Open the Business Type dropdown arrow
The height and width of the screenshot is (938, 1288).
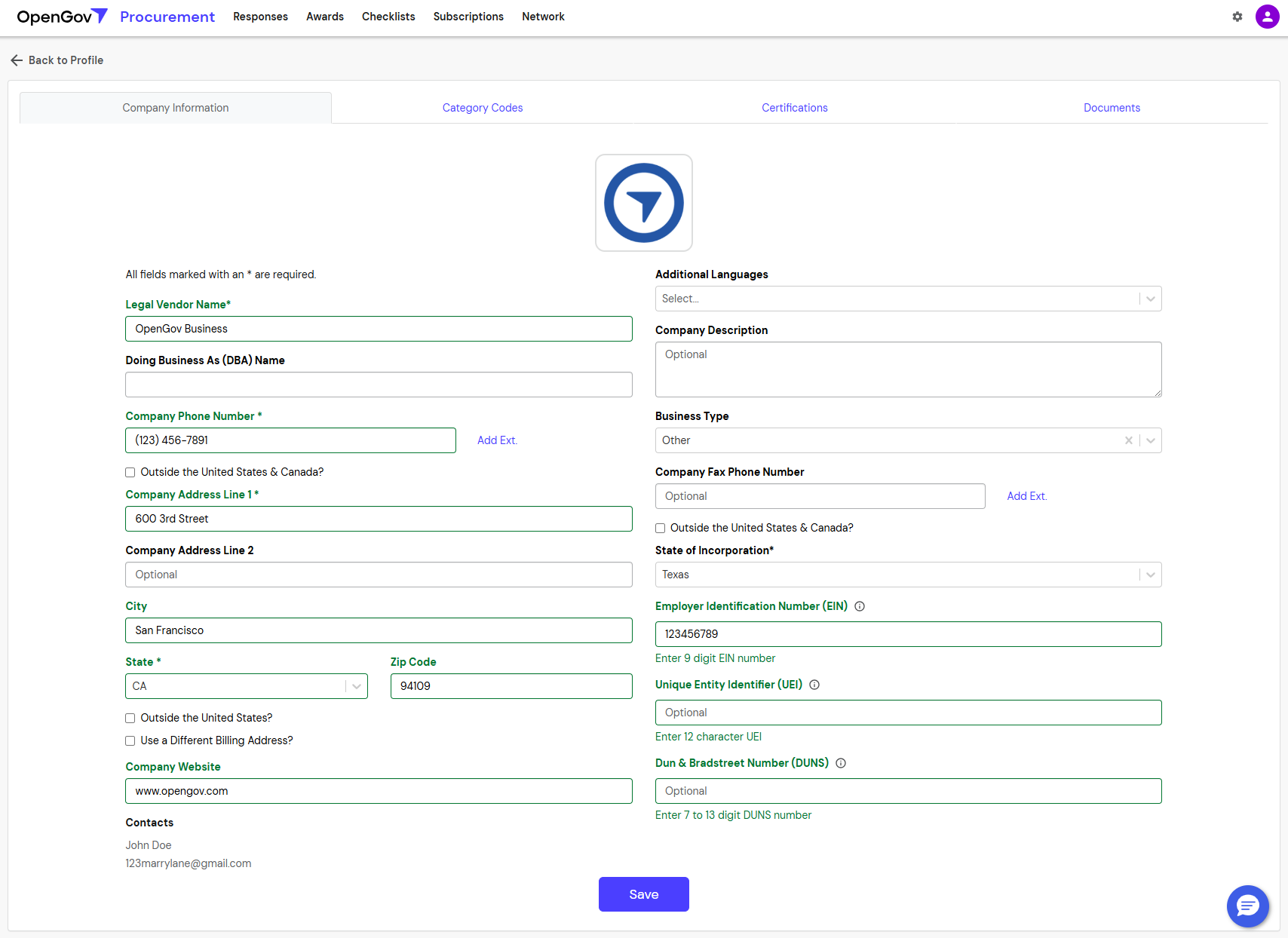(1151, 440)
